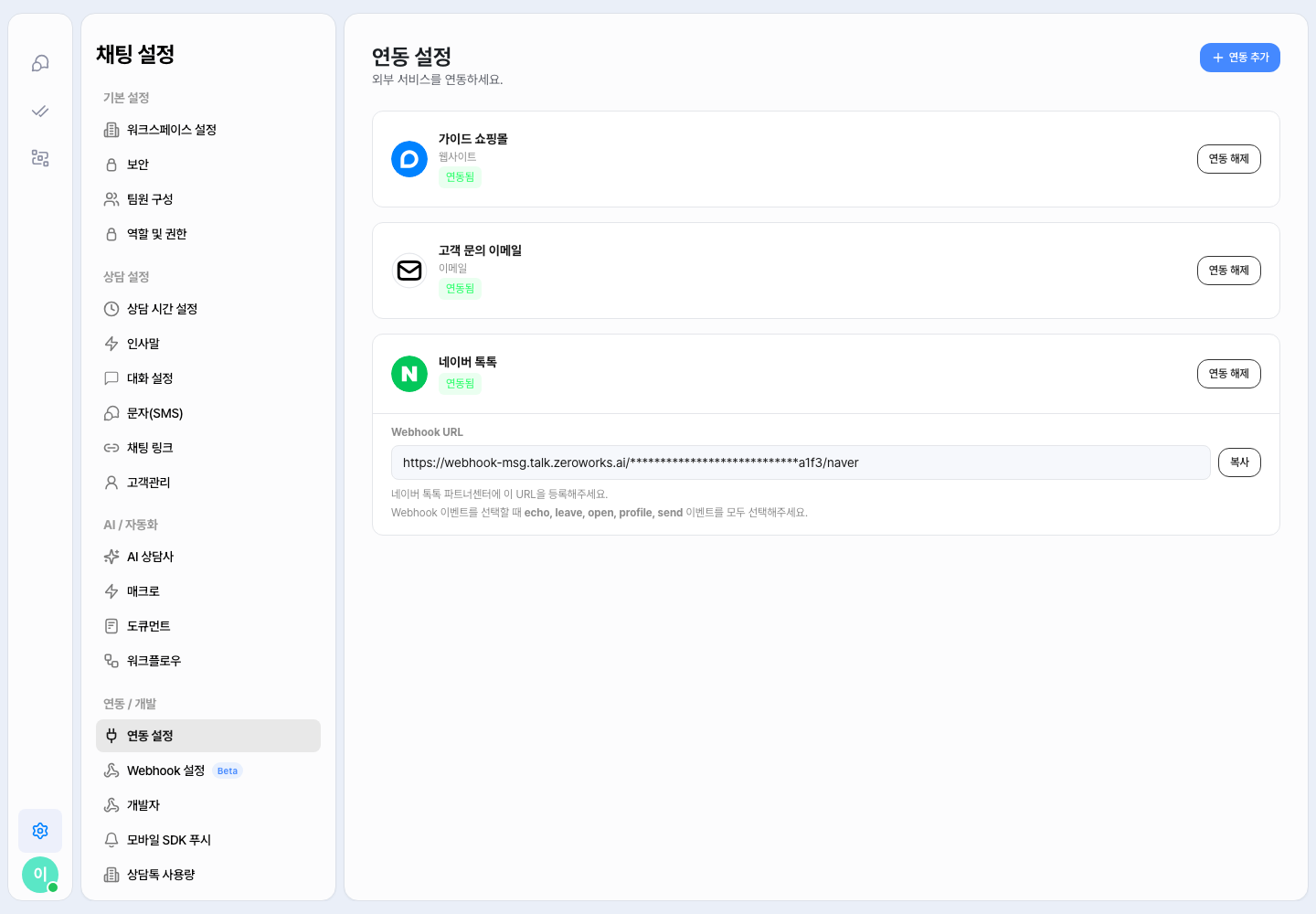This screenshot has height=914, width=1316.
Task: Click the 외부 서비스를 연동하세요. subtitle text
Action: (438, 80)
